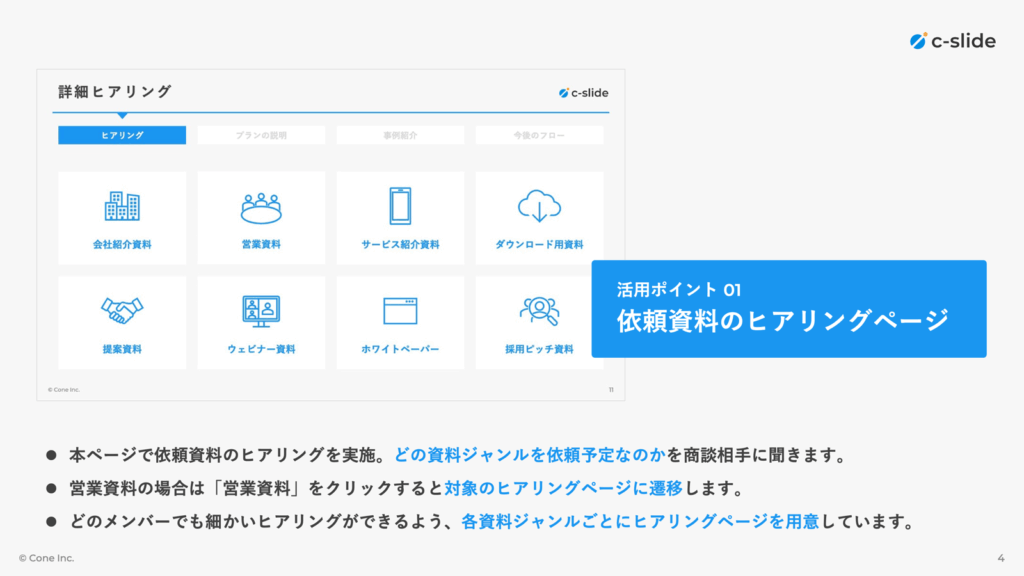The height and width of the screenshot is (576, 1024).
Task: Click the blue 対象のヒアリングページに遷移 text
Action: pyautogui.click(x=586, y=489)
